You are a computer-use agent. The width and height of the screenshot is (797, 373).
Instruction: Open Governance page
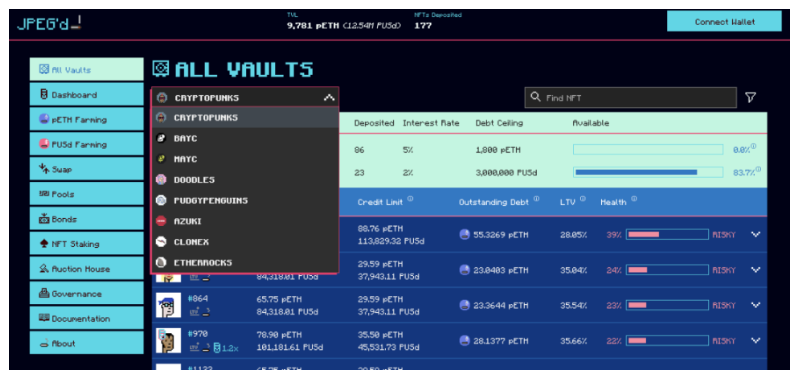[x=86, y=294]
